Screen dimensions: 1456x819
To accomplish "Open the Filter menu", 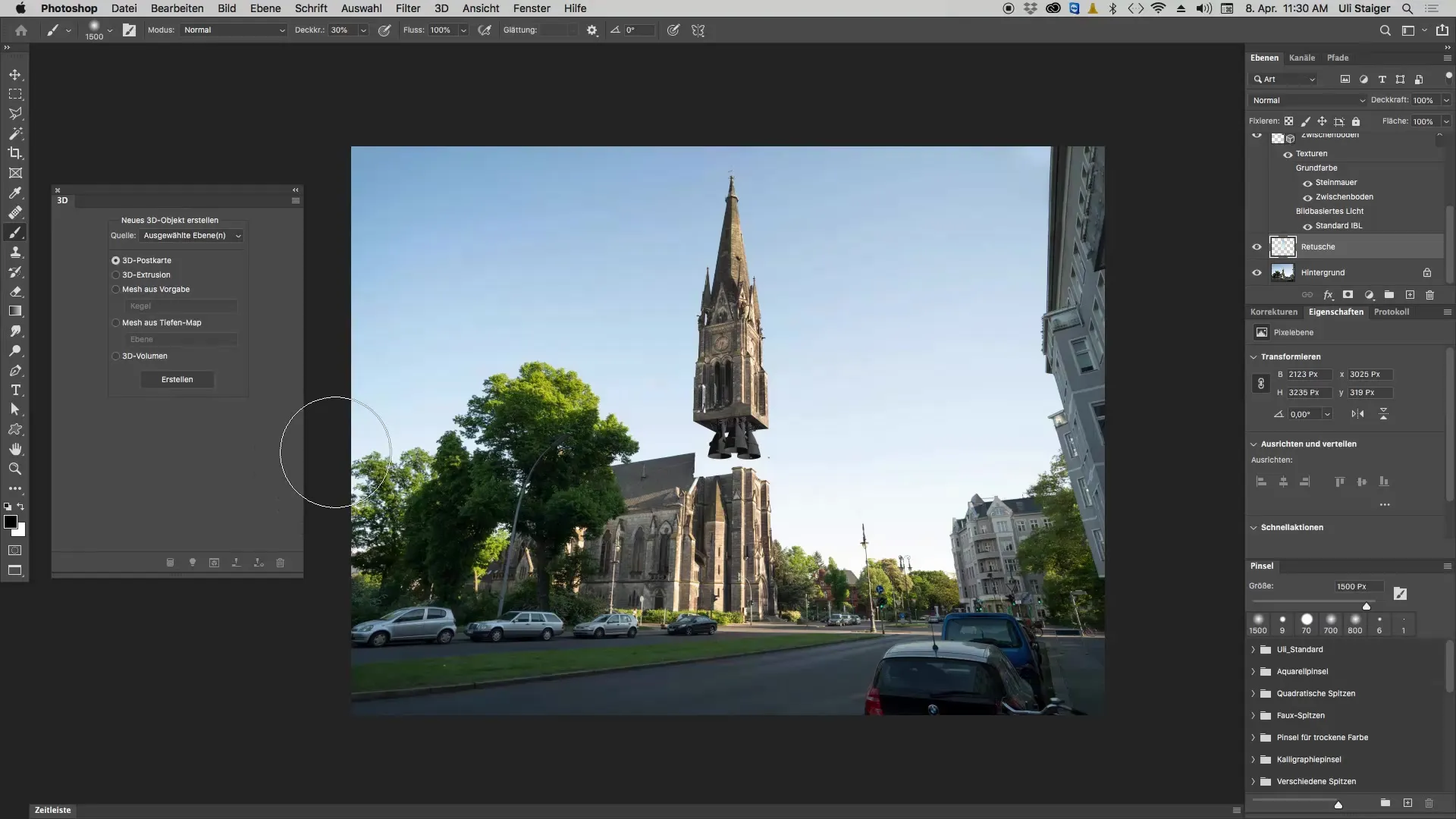I will click(408, 8).
